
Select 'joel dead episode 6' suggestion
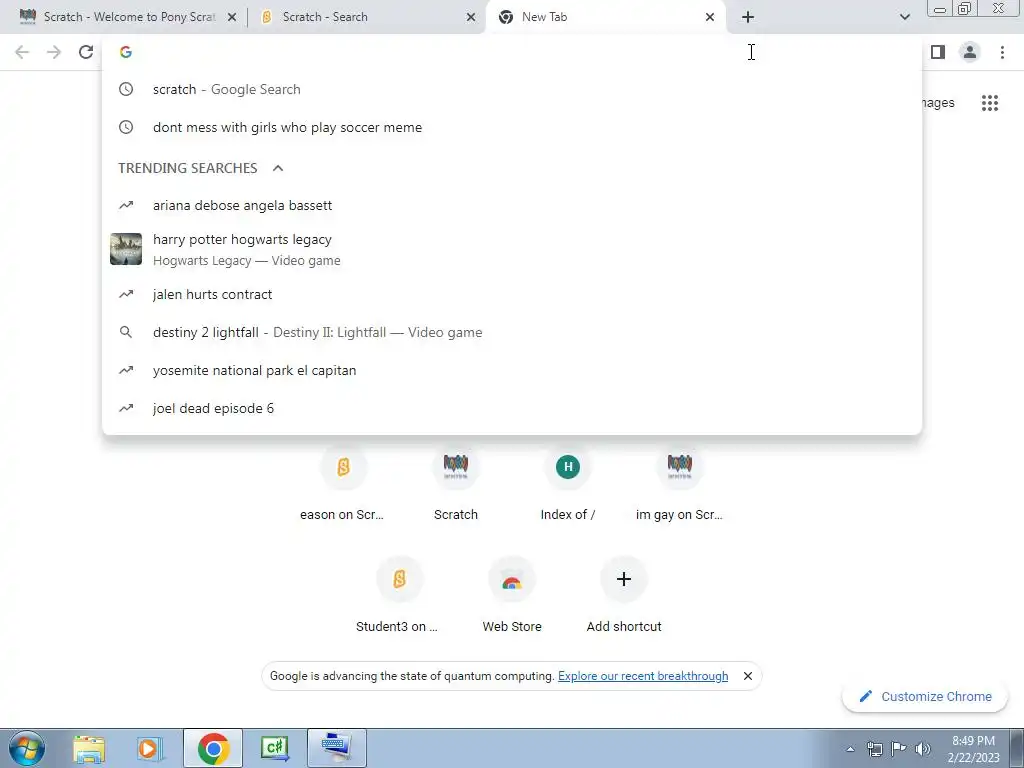pos(512,408)
